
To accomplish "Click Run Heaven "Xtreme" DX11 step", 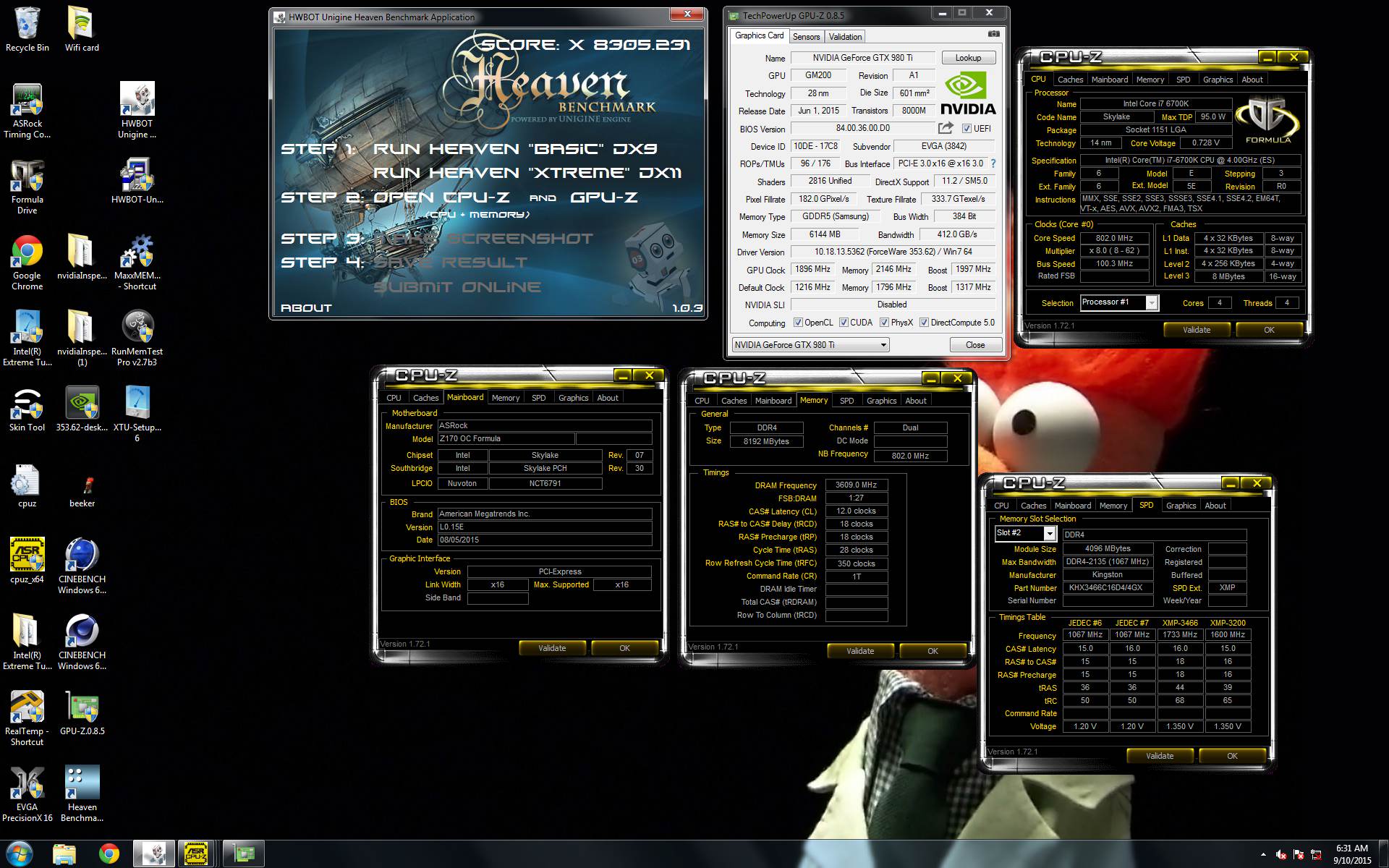I will 527,173.
